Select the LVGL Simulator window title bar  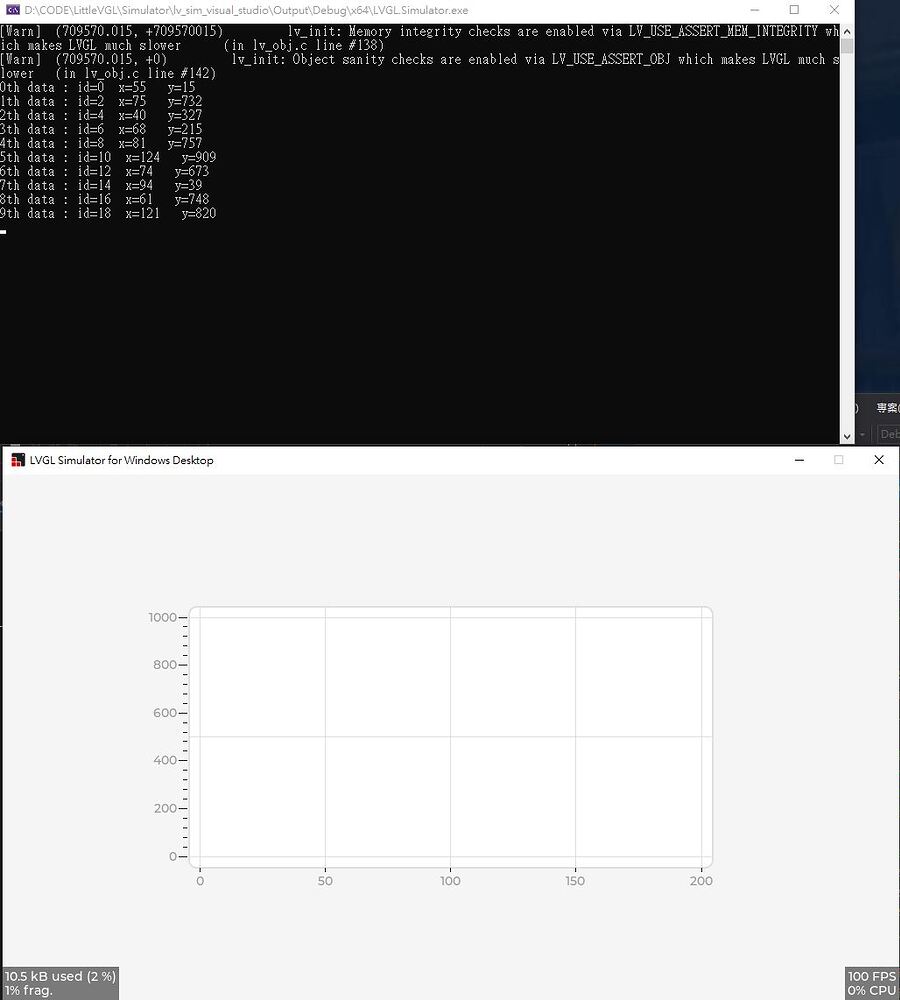[400, 460]
